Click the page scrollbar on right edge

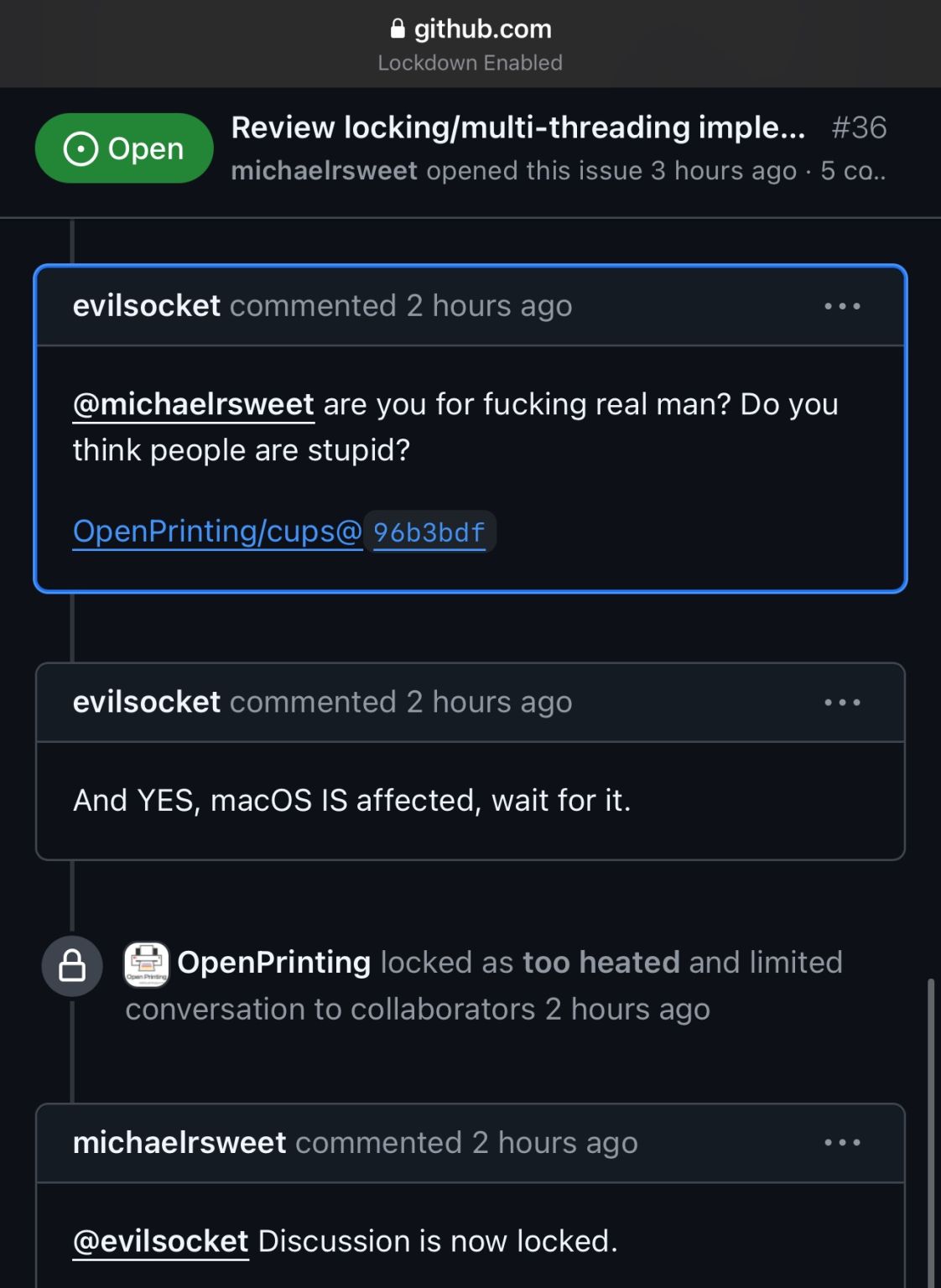930,1132
